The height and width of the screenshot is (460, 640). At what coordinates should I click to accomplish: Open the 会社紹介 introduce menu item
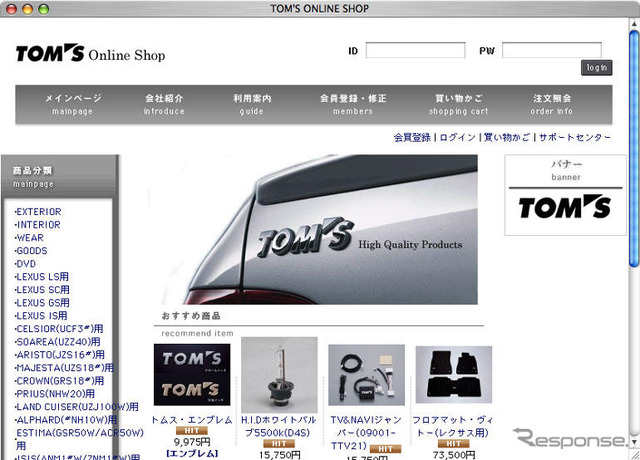pyautogui.click(x=164, y=104)
